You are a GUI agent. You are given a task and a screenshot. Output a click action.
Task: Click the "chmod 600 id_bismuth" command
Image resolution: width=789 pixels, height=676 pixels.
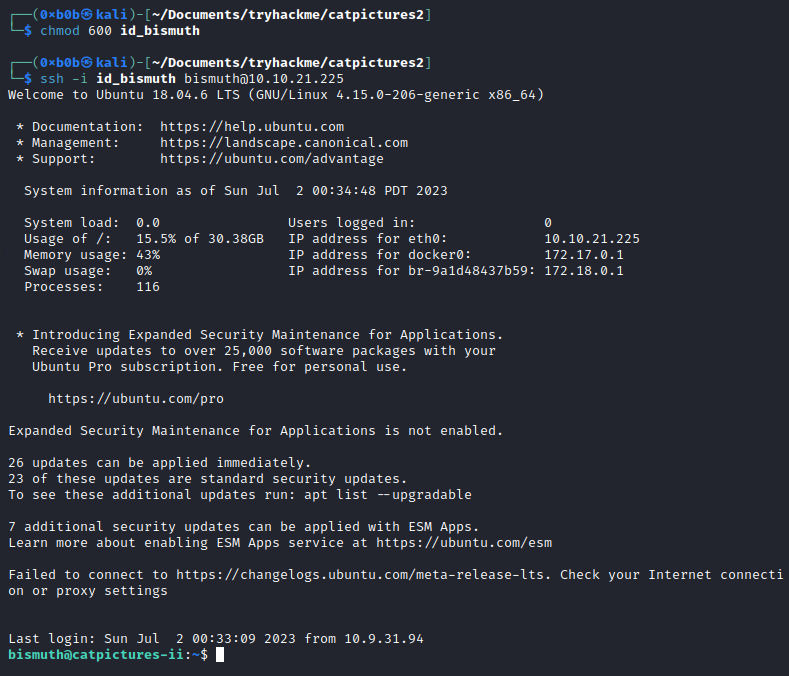120,31
